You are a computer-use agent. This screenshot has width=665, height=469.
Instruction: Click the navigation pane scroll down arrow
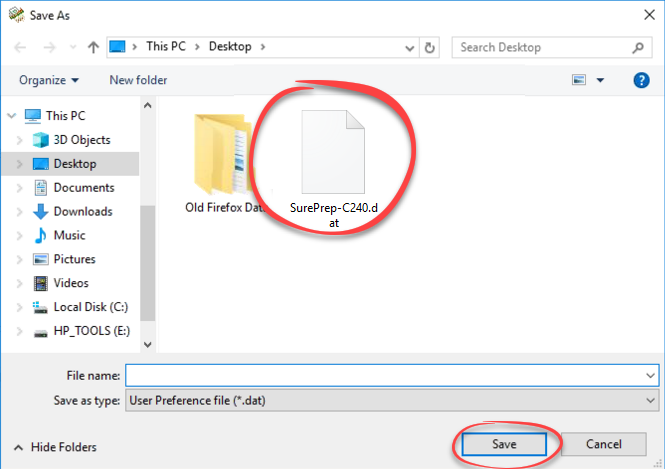point(148,344)
